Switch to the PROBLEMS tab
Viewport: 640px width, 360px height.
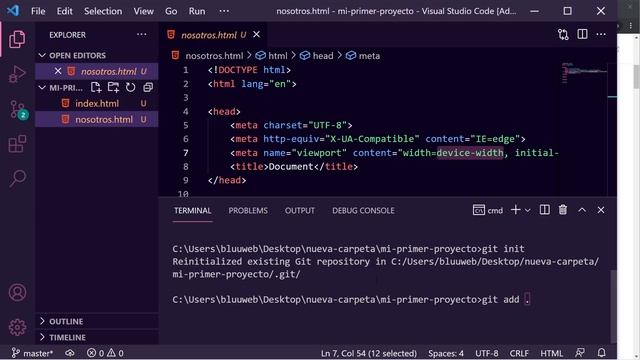(x=248, y=211)
